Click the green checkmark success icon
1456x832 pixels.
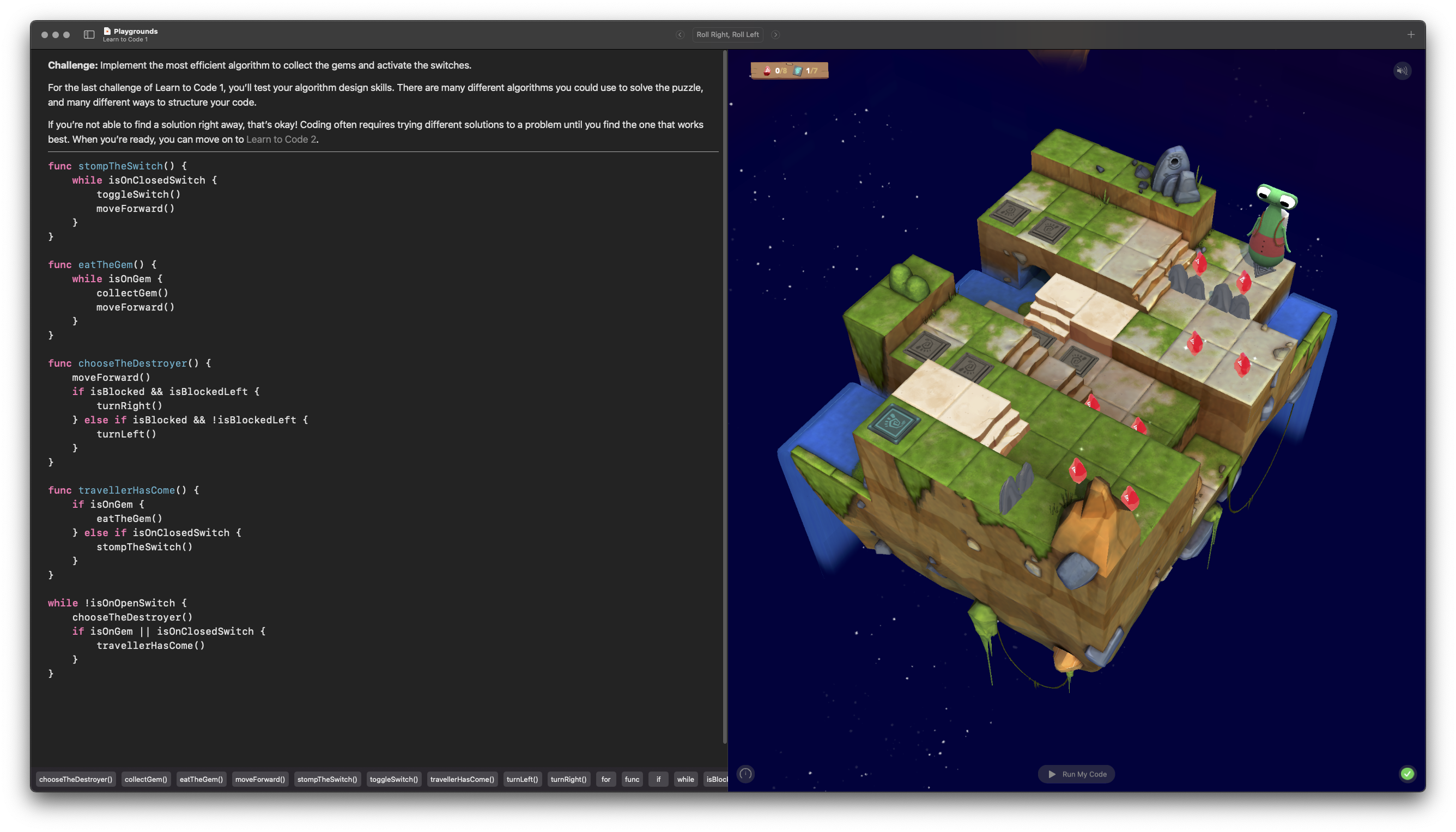pos(1407,774)
